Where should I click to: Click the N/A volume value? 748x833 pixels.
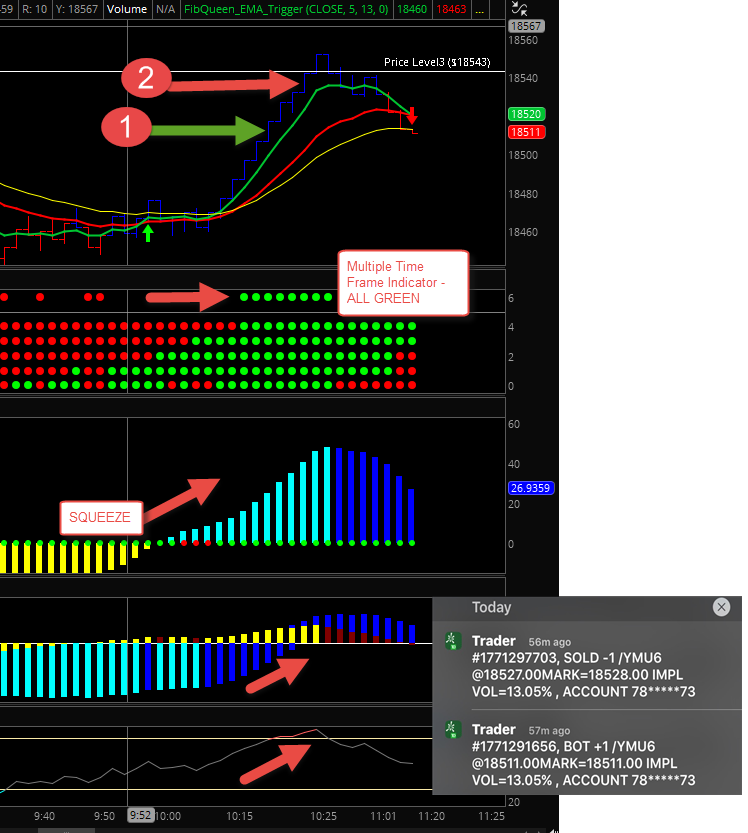click(165, 9)
